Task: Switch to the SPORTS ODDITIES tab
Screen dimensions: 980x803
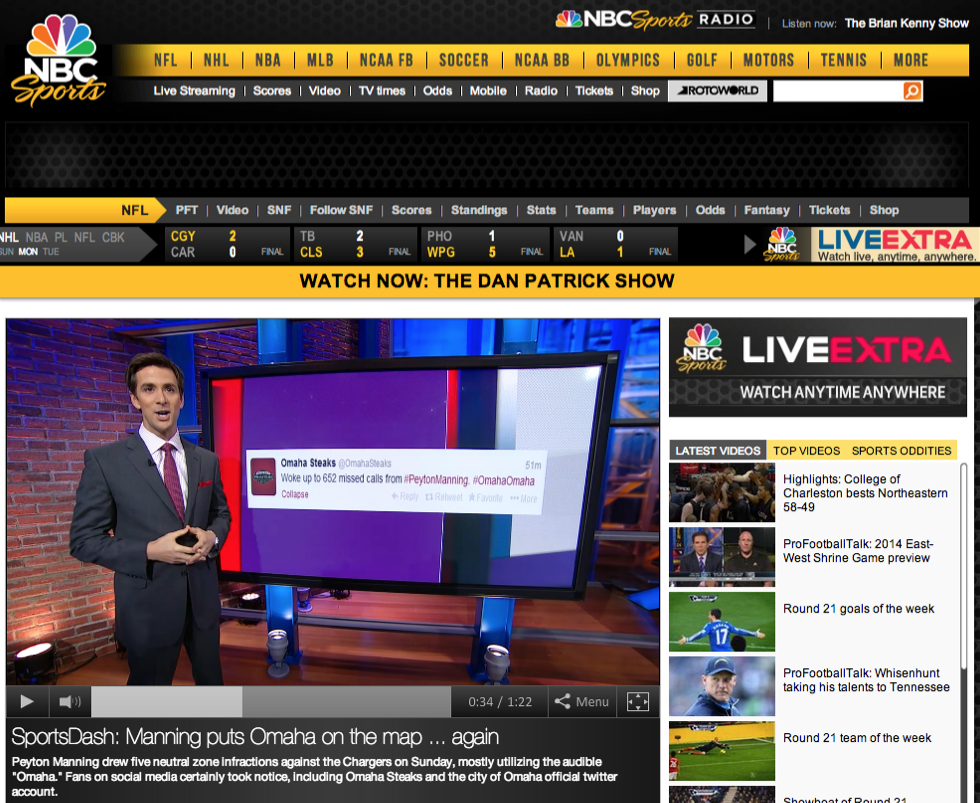Action: (x=901, y=451)
